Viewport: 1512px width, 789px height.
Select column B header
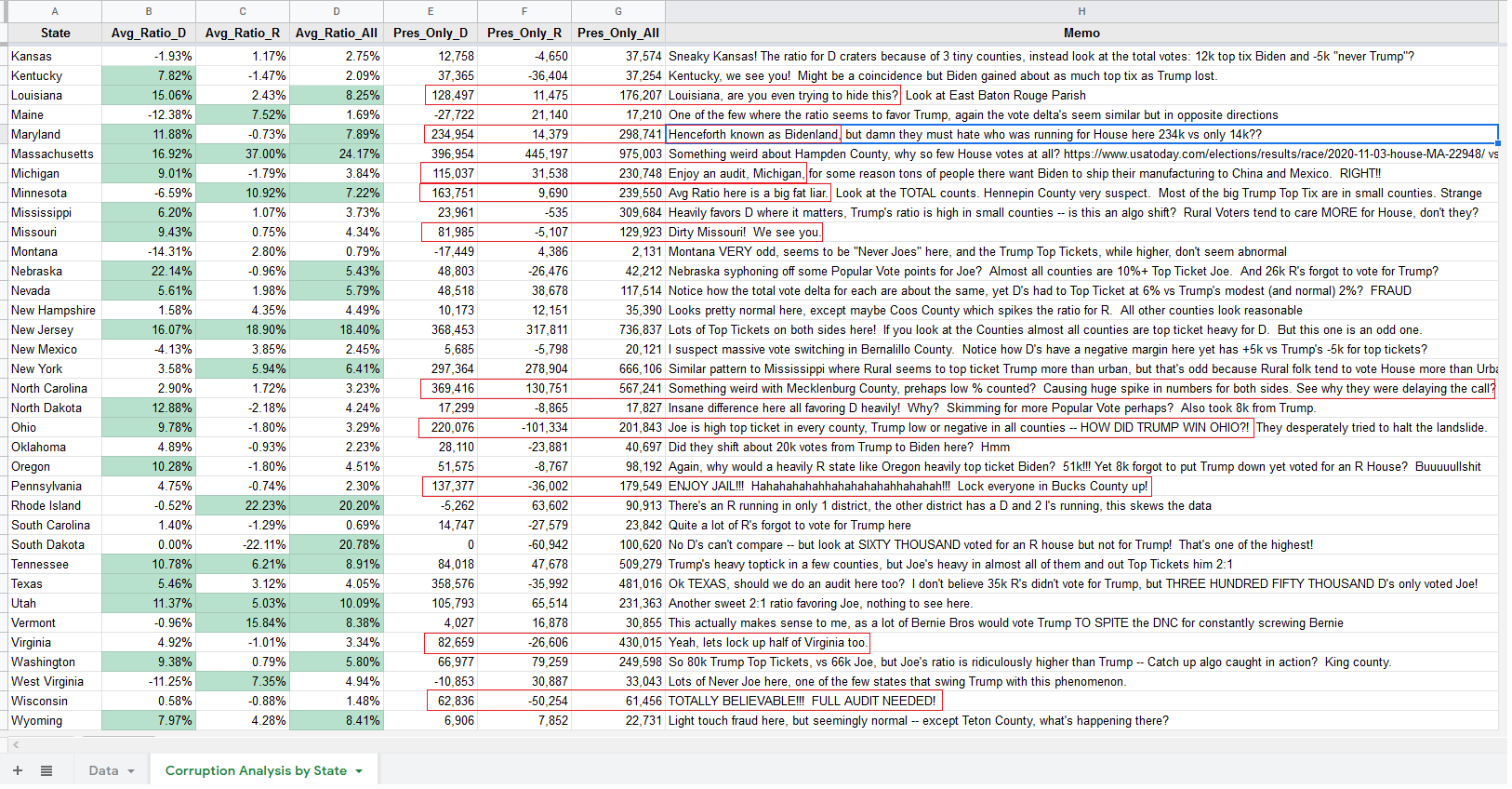[x=149, y=11]
